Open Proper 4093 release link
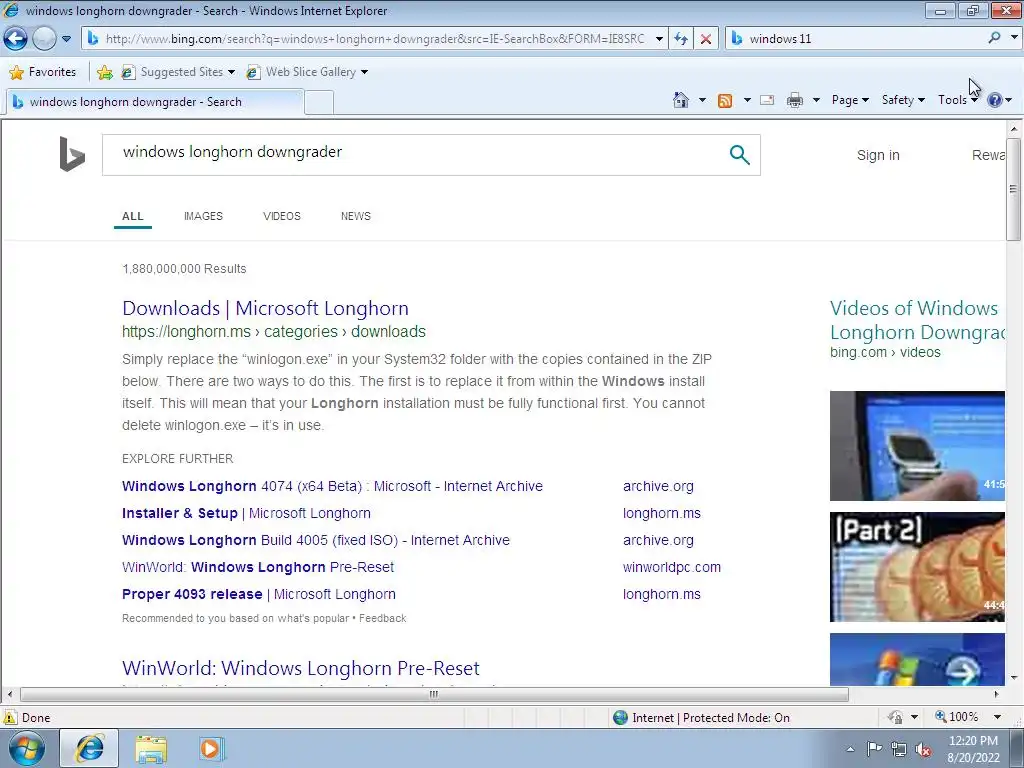1024x768 pixels. pyautogui.click(x=259, y=594)
